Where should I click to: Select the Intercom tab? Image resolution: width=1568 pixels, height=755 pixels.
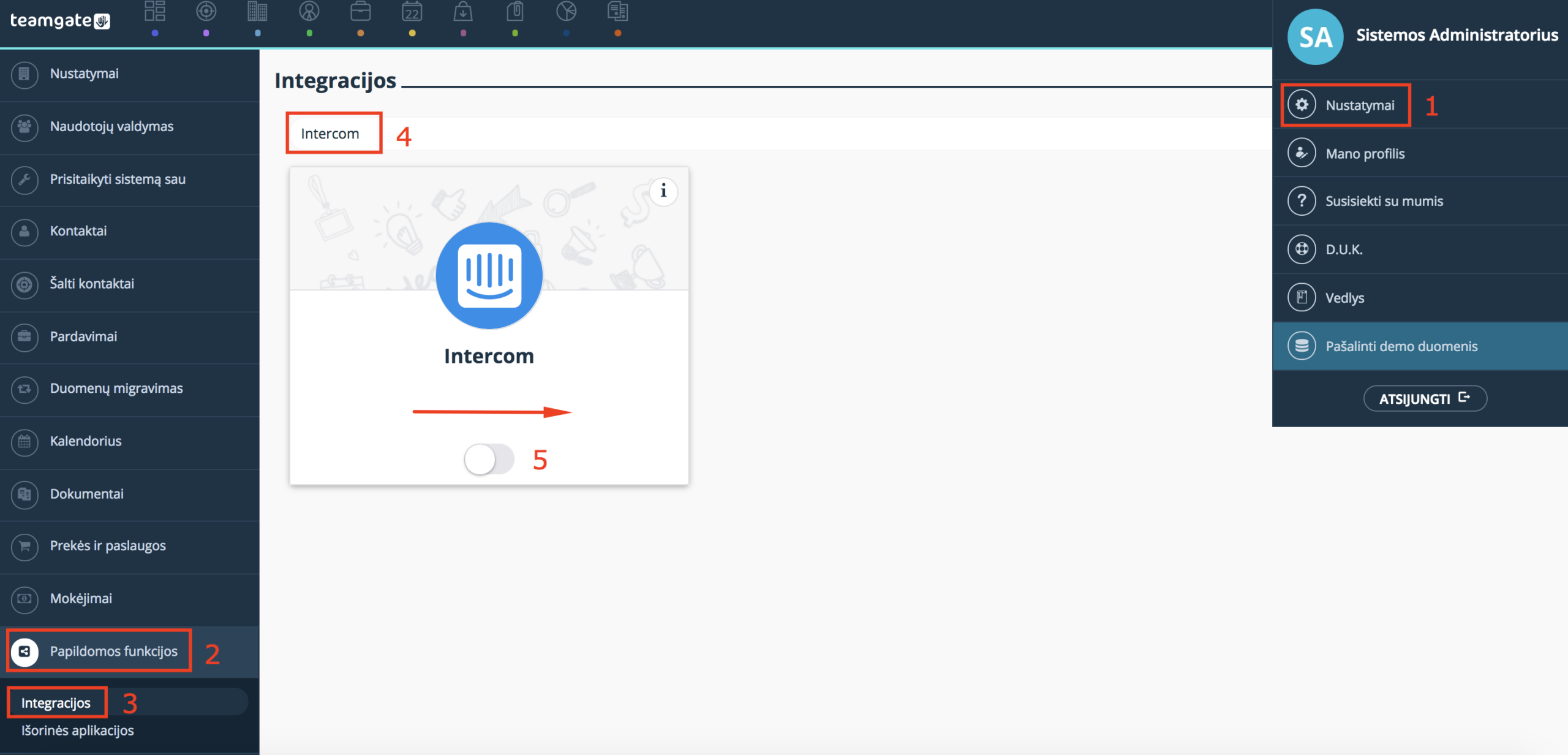click(330, 134)
